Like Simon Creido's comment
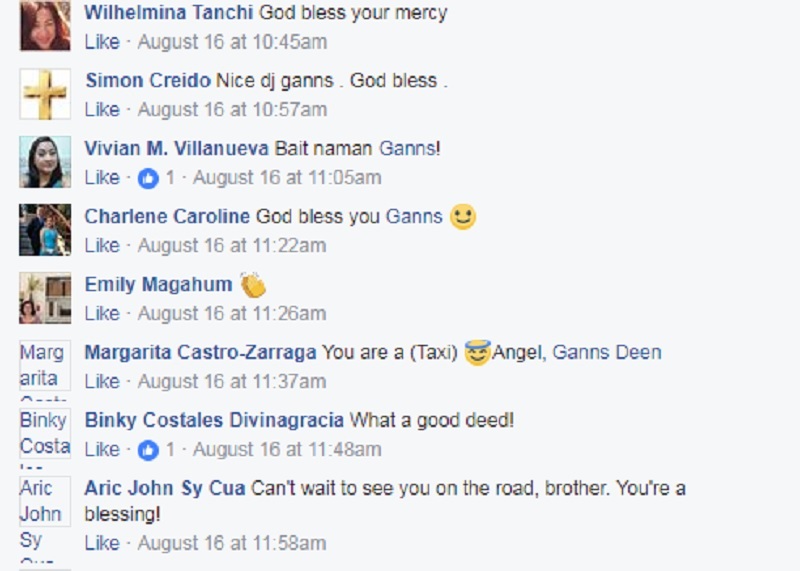The image size is (800, 571). 102,110
